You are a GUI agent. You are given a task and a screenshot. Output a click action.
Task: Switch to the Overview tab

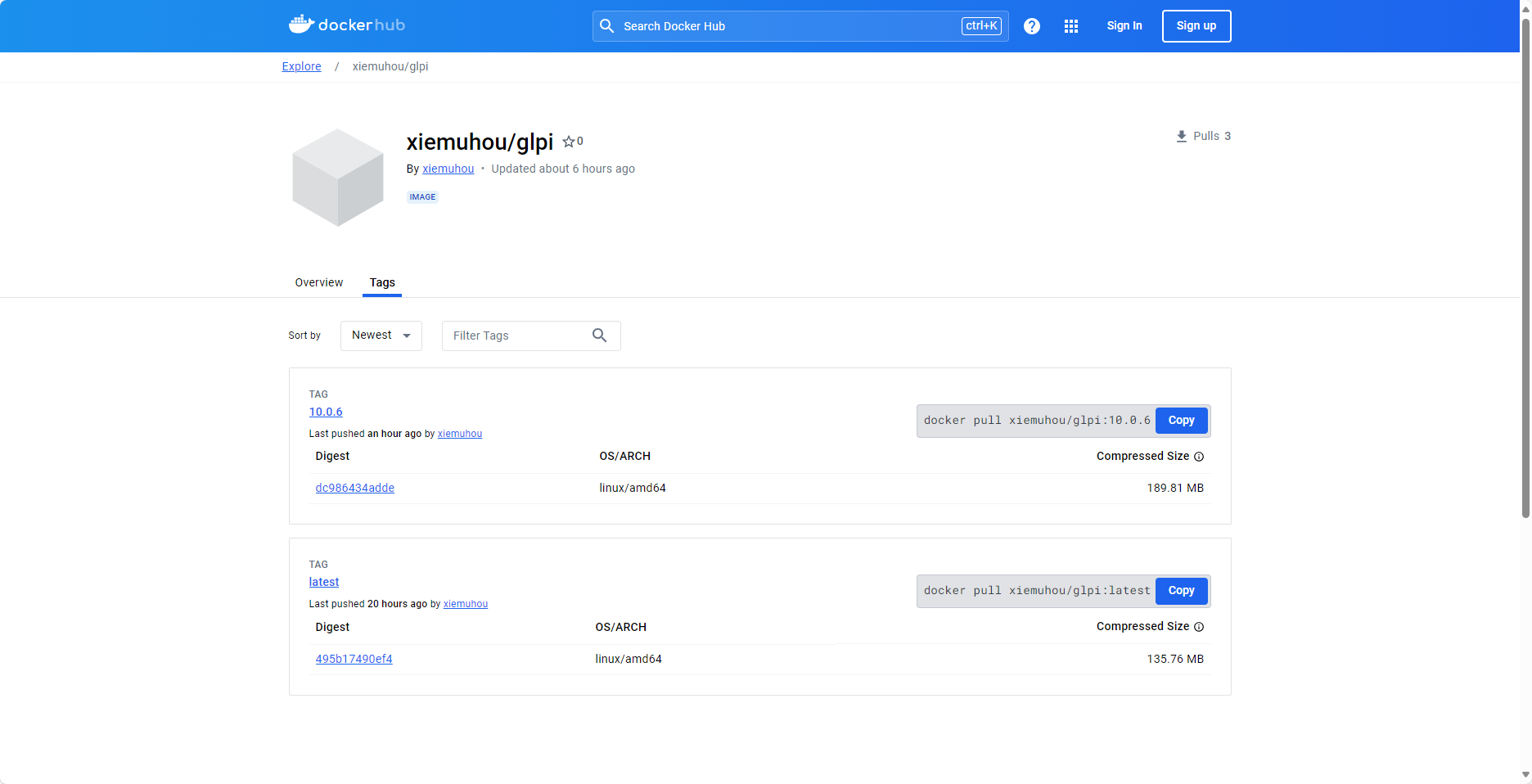click(x=319, y=282)
